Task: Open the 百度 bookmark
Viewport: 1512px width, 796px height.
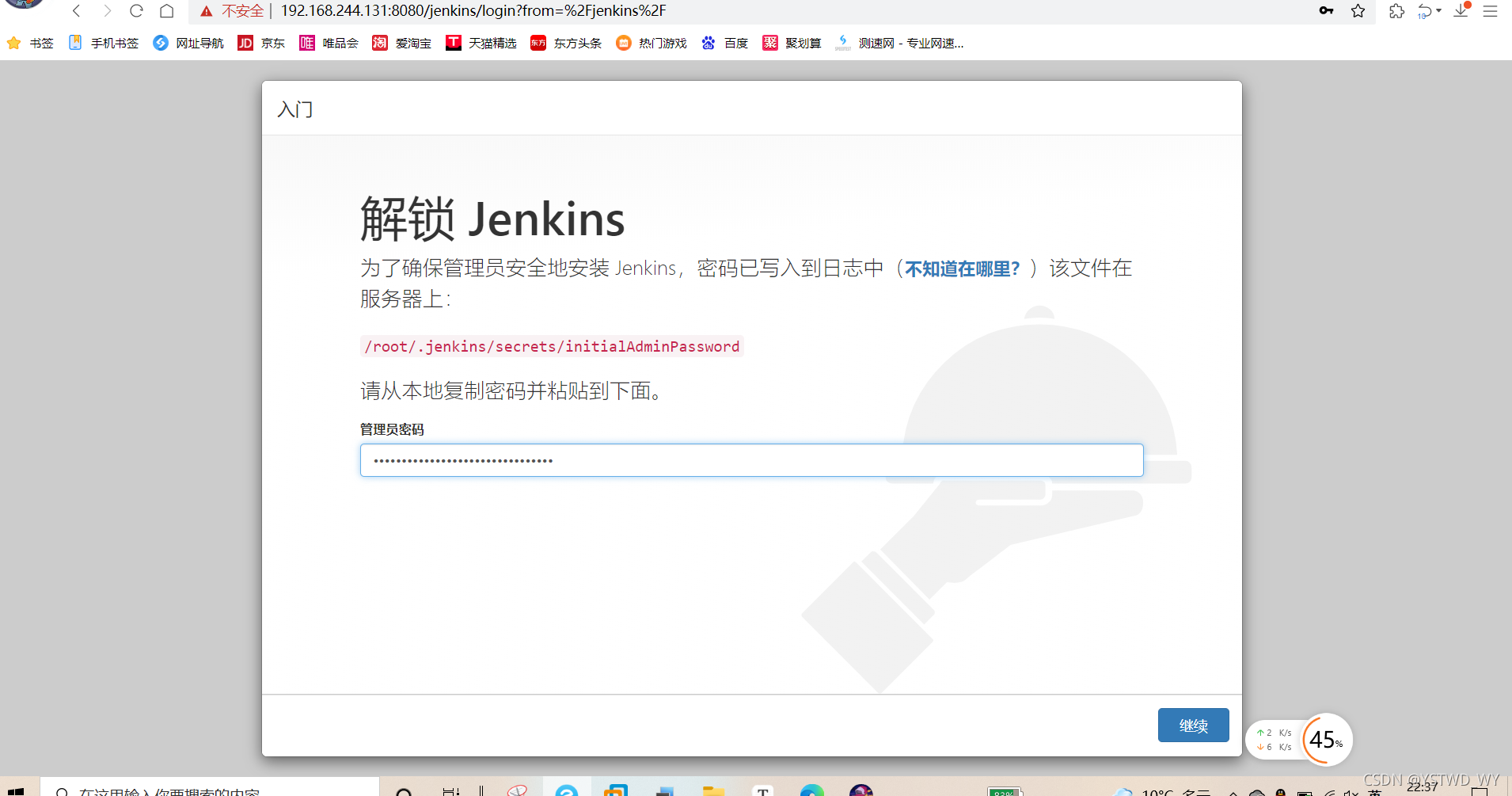Action: click(x=724, y=43)
